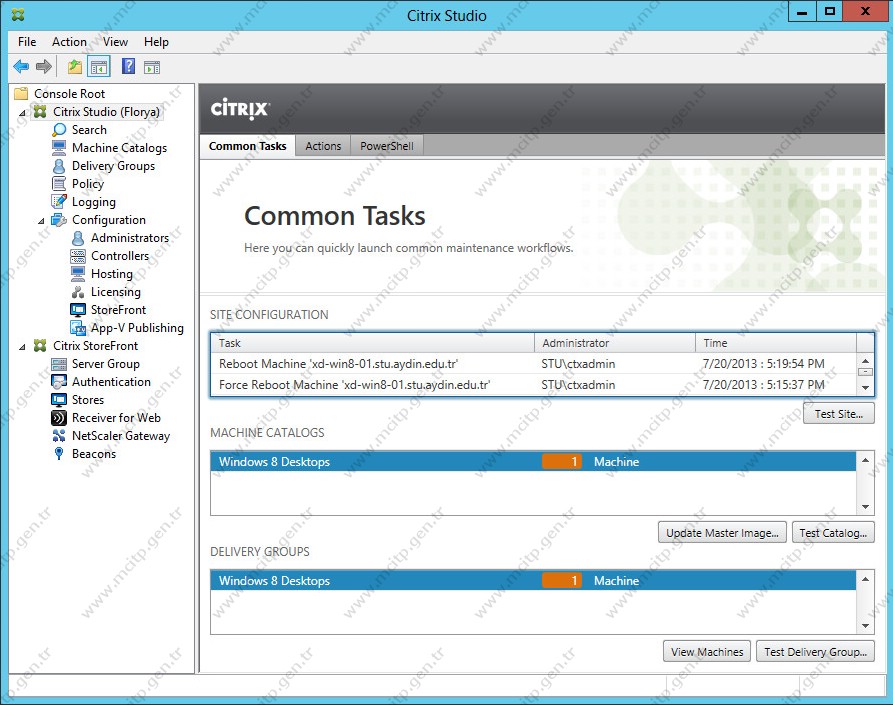Open the Action menu

pos(69,42)
